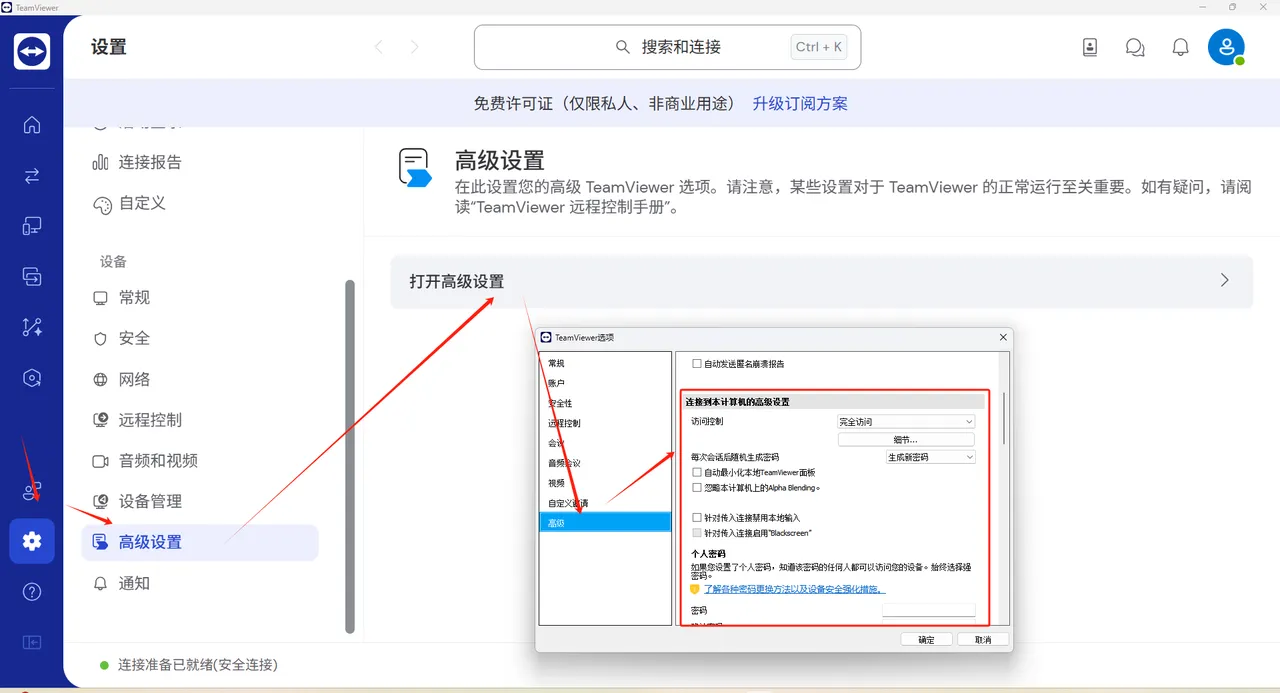Collapse the sidebar using bottom panel icon
This screenshot has height=693, width=1280.
coord(32,642)
